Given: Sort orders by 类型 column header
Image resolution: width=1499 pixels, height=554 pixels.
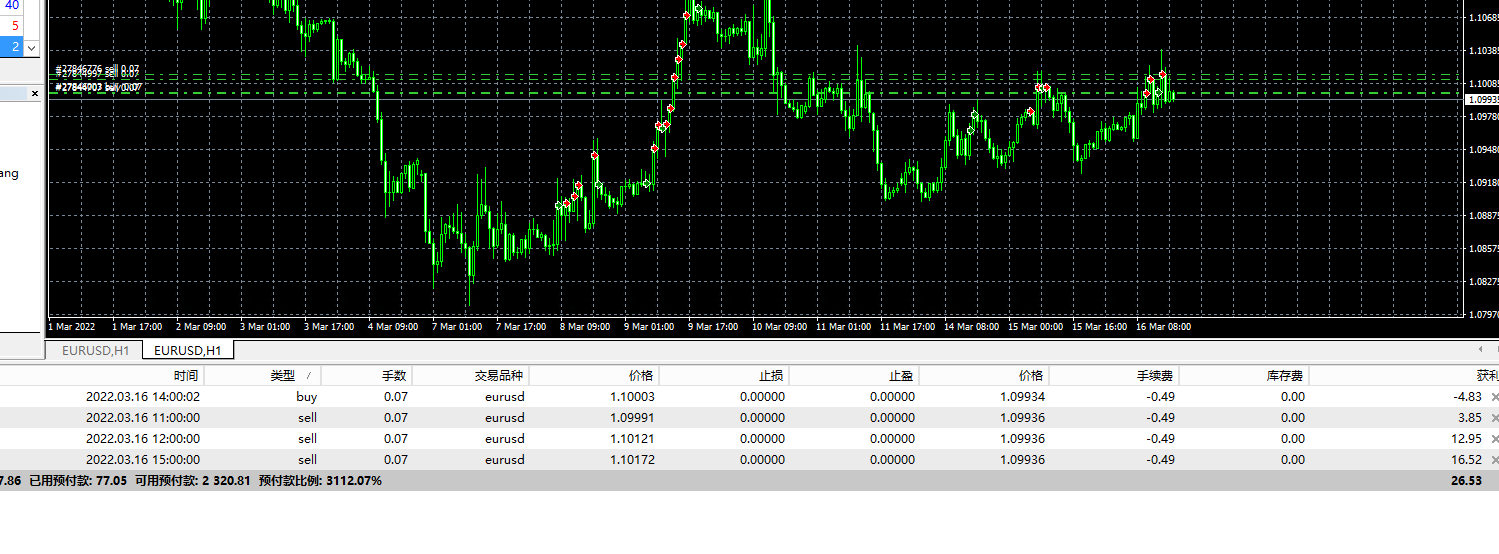Looking at the screenshot, I should (283, 376).
